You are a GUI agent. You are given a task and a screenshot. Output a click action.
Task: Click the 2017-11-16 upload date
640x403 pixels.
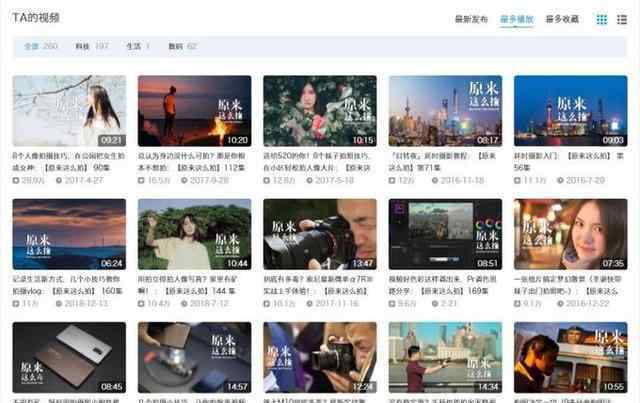point(338,303)
